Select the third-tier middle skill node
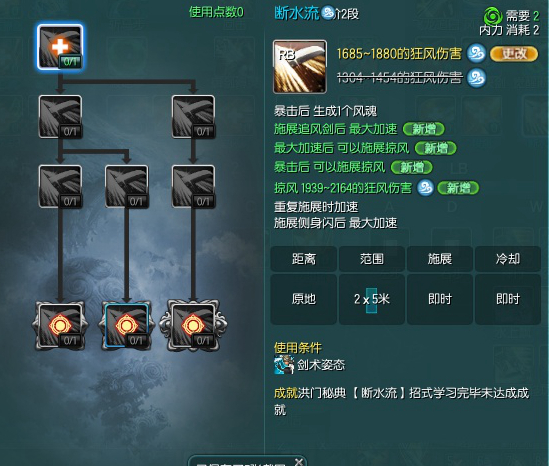549x466 pixels. pos(127,187)
